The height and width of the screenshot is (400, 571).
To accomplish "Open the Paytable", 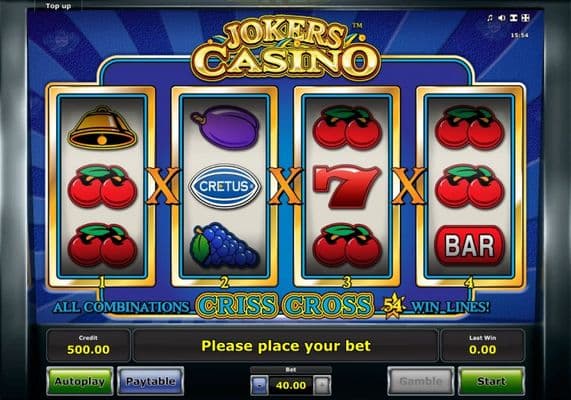I will click(x=150, y=381).
